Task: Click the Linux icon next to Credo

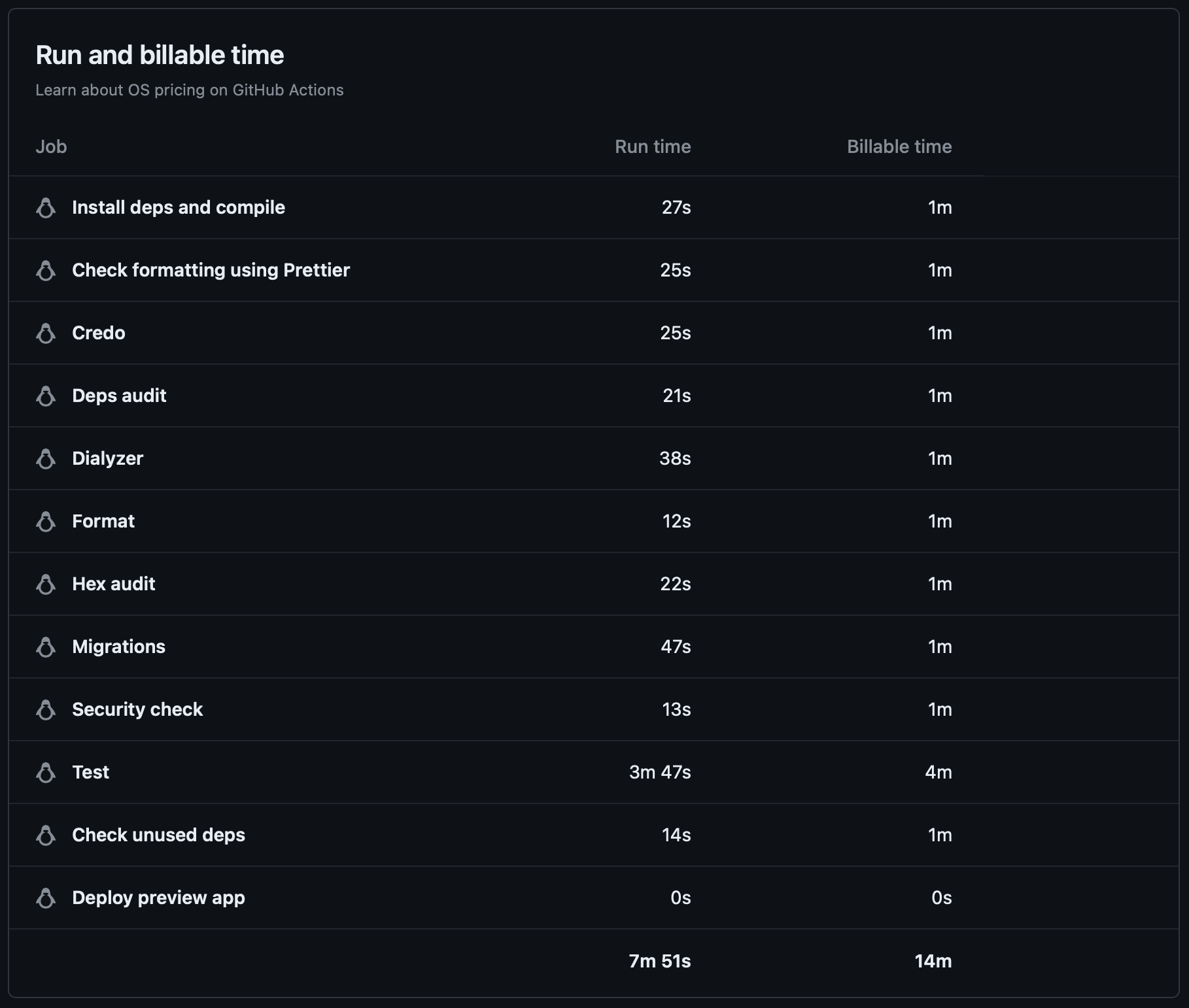Action: click(x=46, y=333)
